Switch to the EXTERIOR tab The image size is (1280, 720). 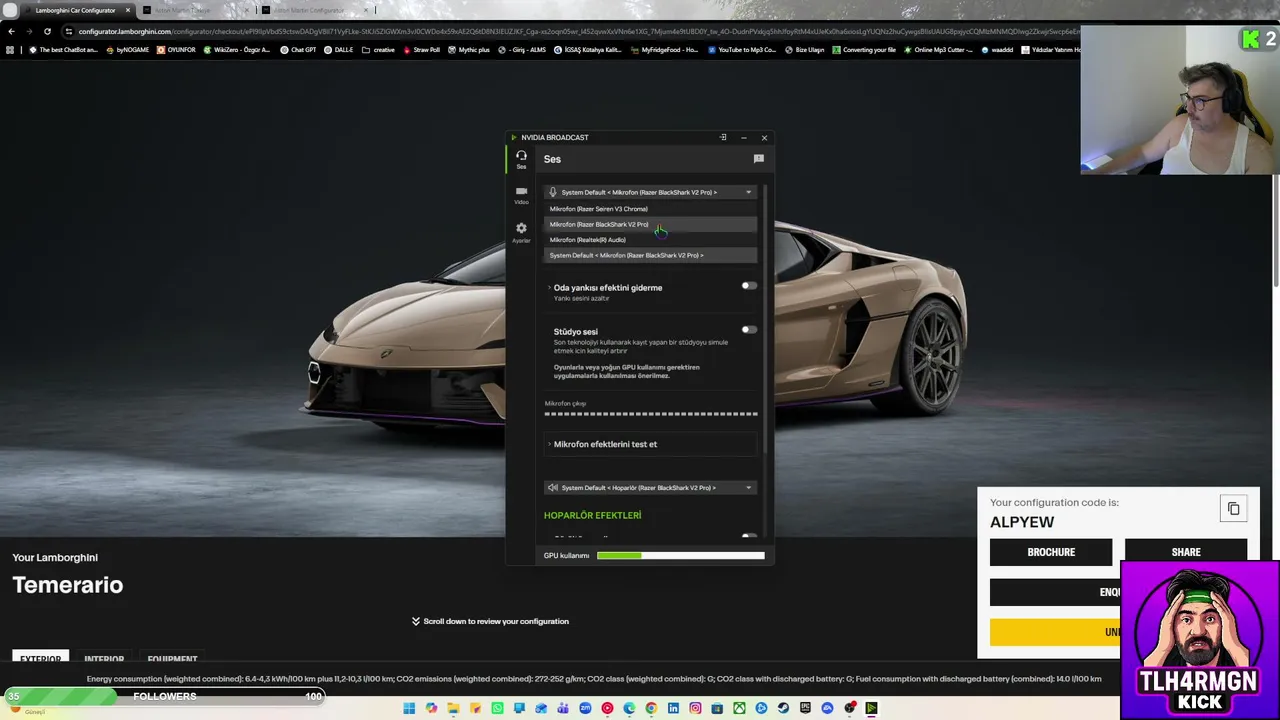coord(41,658)
